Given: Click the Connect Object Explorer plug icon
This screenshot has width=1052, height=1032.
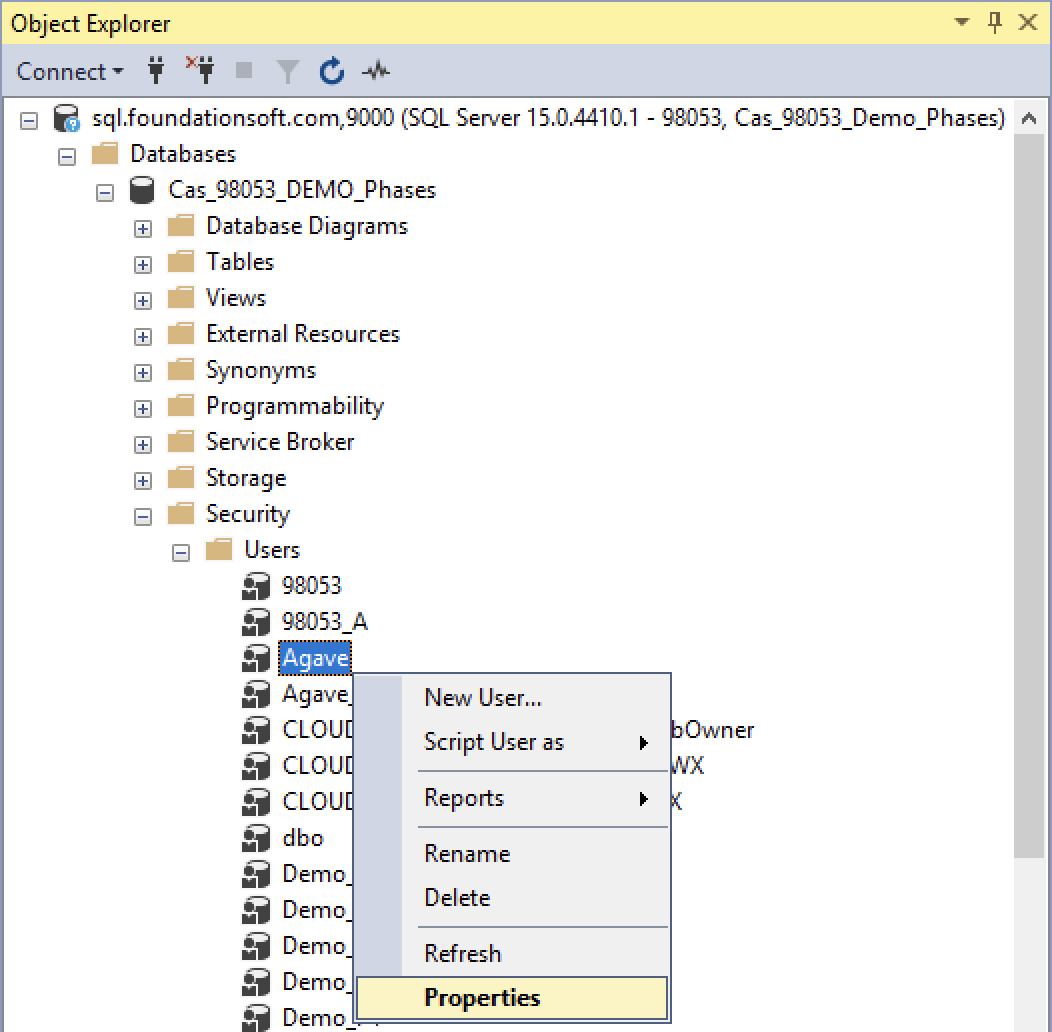Looking at the screenshot, I should [156, 70].
